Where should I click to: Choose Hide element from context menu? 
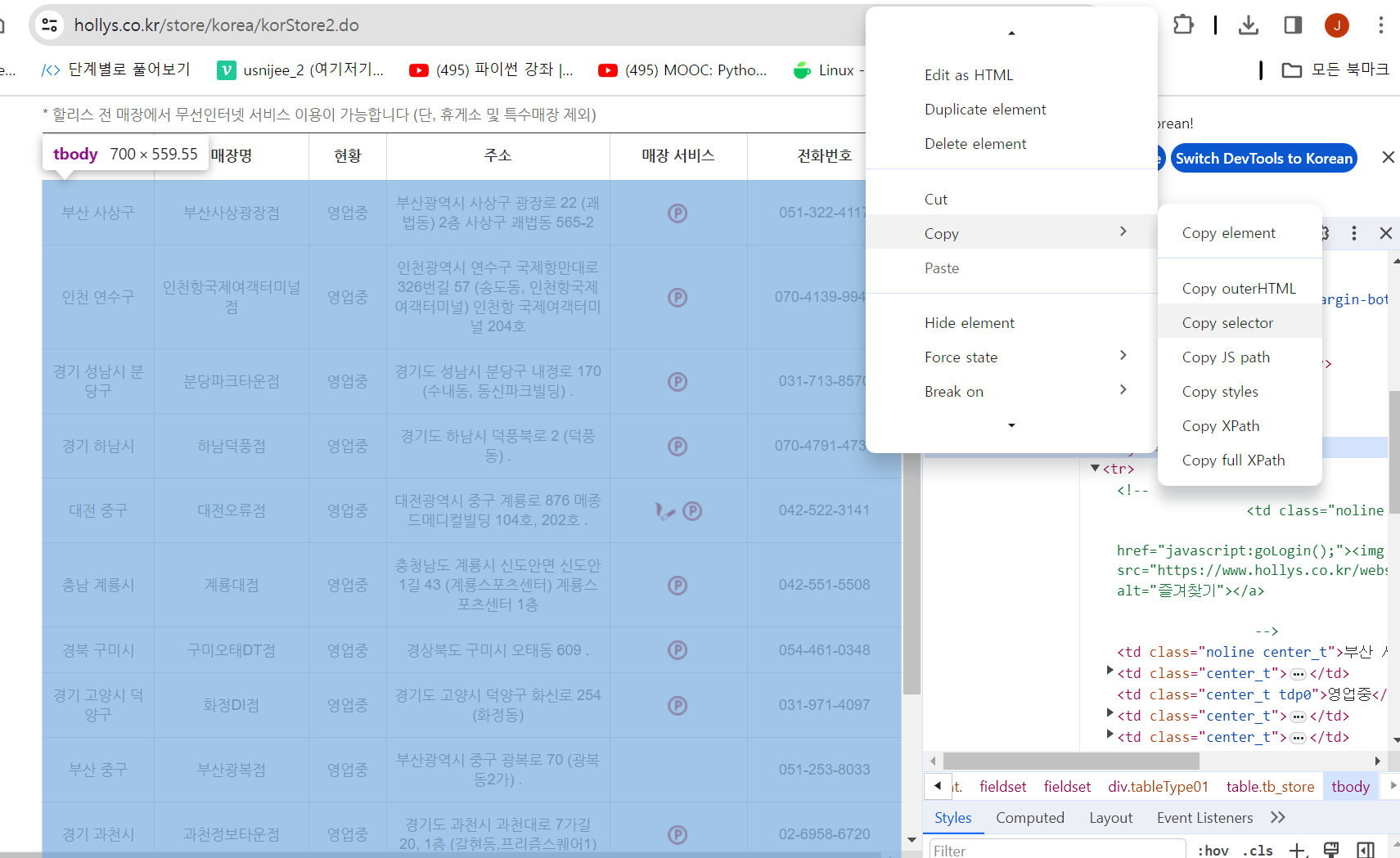coord(1011,323)
